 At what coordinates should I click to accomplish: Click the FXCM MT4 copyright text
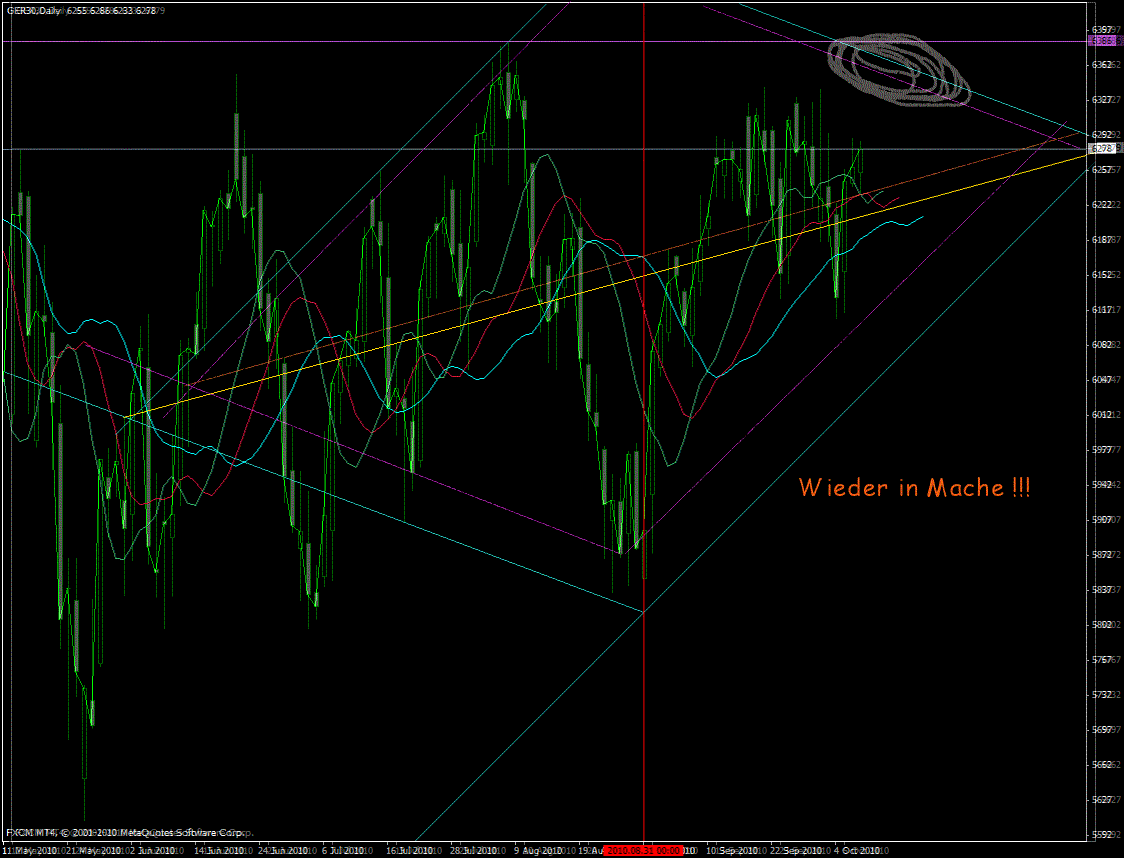tap(123, 833)
